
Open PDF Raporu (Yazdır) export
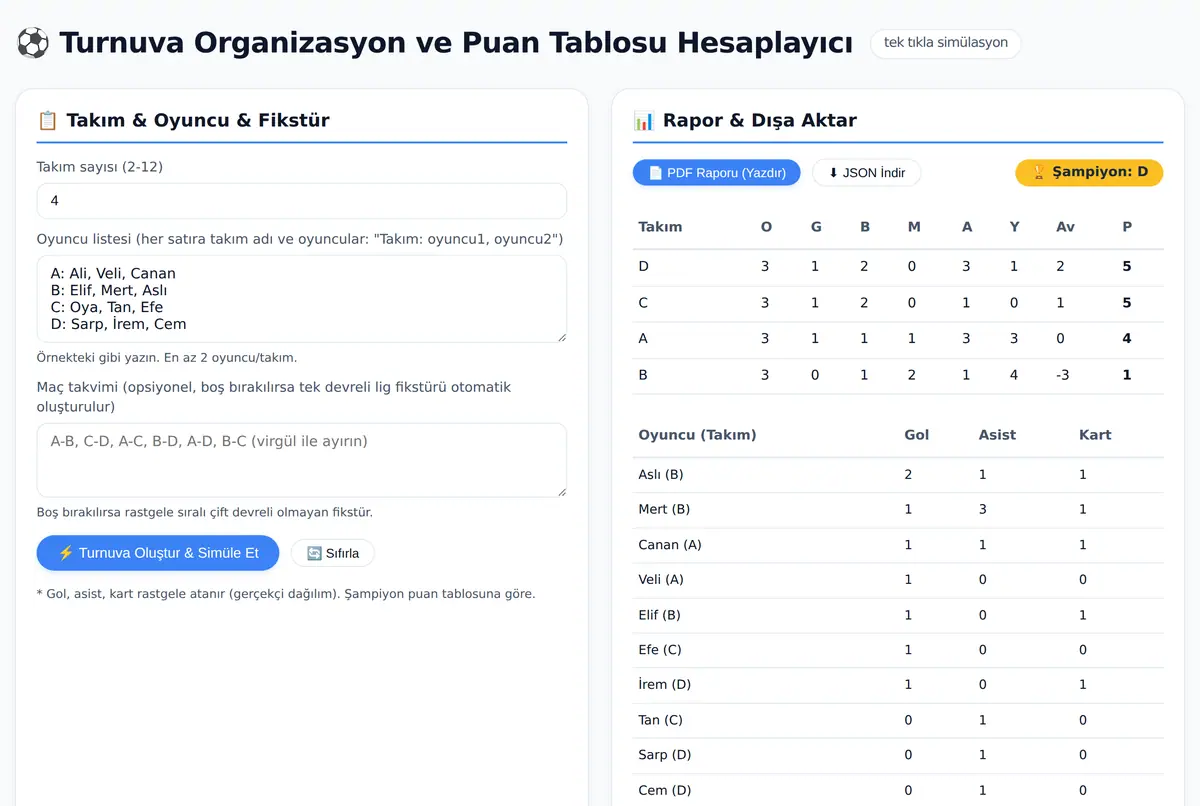click(x=717, y=173)
